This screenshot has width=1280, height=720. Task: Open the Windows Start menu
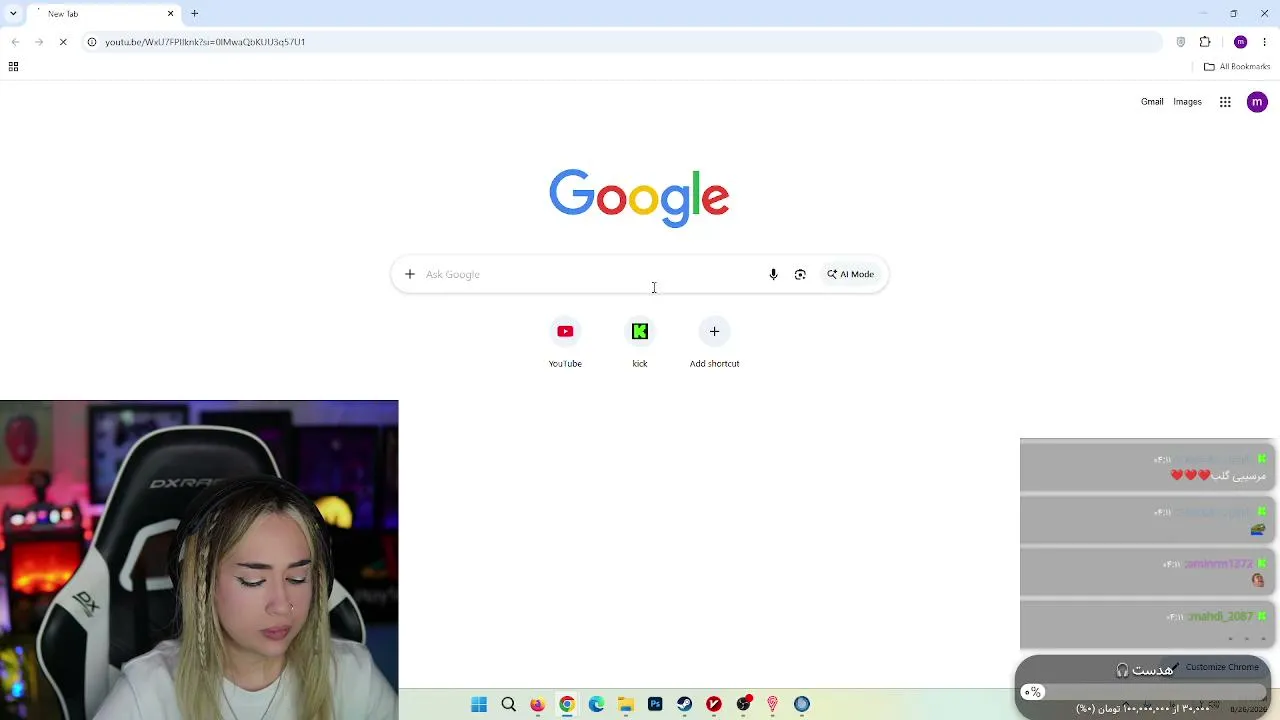tap(479, 704)
